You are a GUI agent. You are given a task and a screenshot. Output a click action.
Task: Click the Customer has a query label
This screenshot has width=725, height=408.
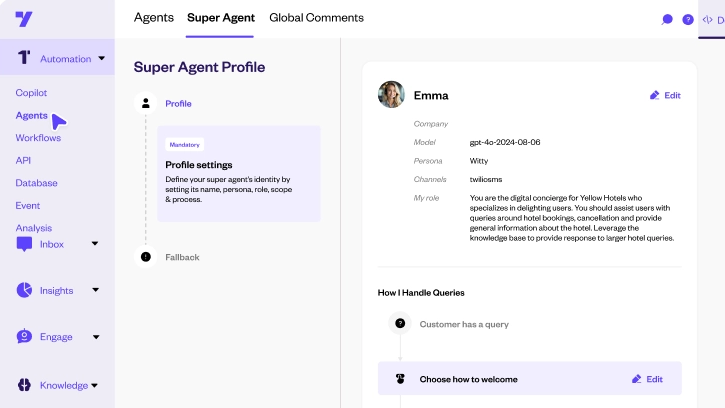click(x=464, y=324)
